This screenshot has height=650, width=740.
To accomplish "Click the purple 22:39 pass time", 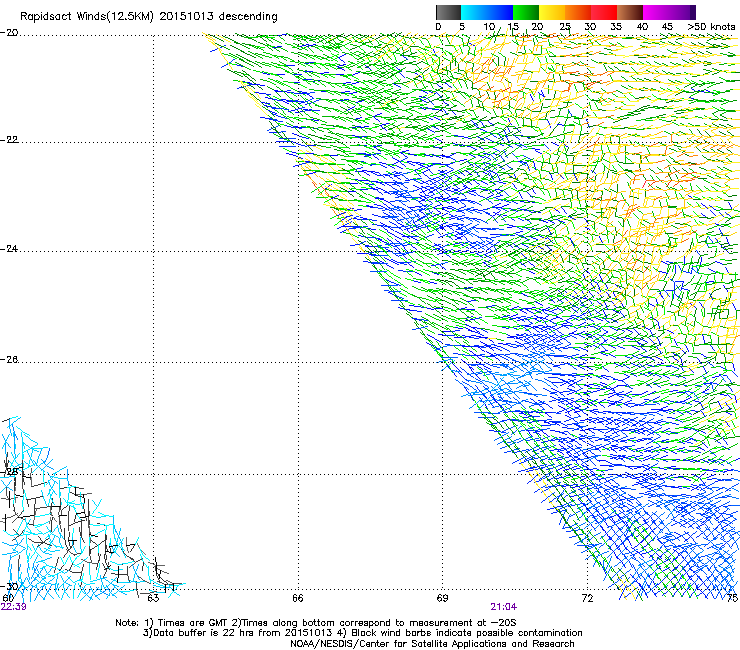I will 14,607.
